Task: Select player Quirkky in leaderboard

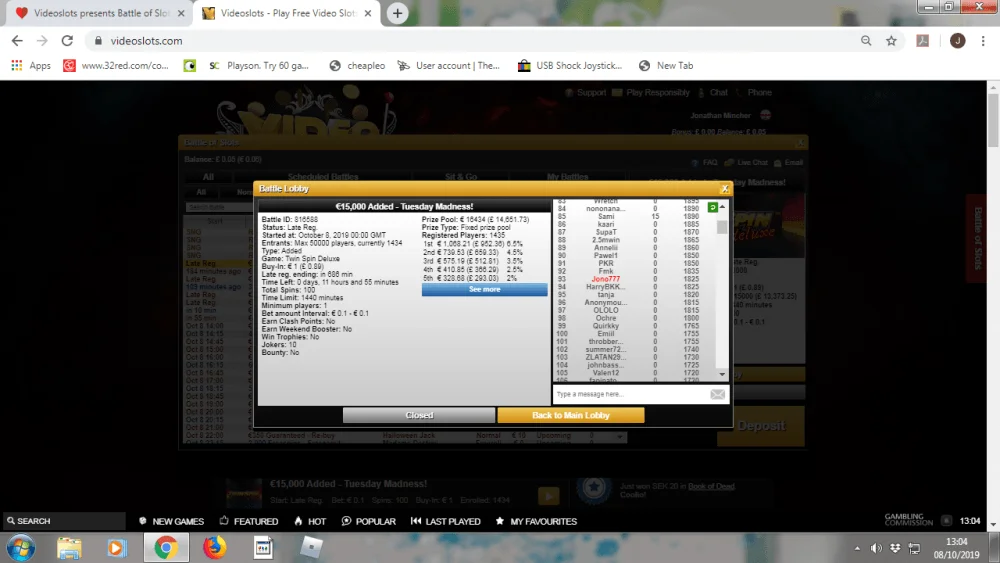Action: click(x=605, y=326)
